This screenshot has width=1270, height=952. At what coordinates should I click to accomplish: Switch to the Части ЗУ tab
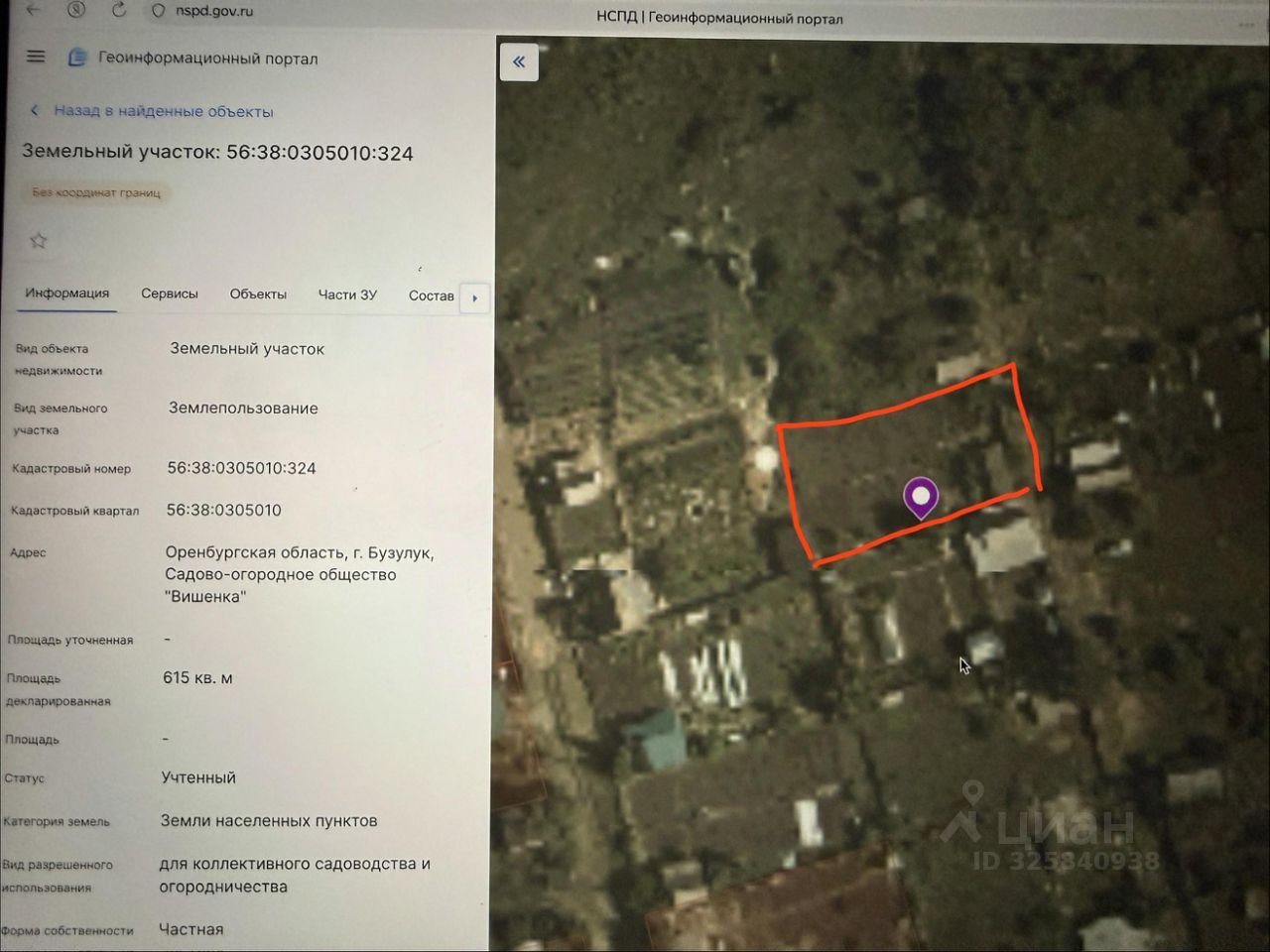tap(347, 295)
